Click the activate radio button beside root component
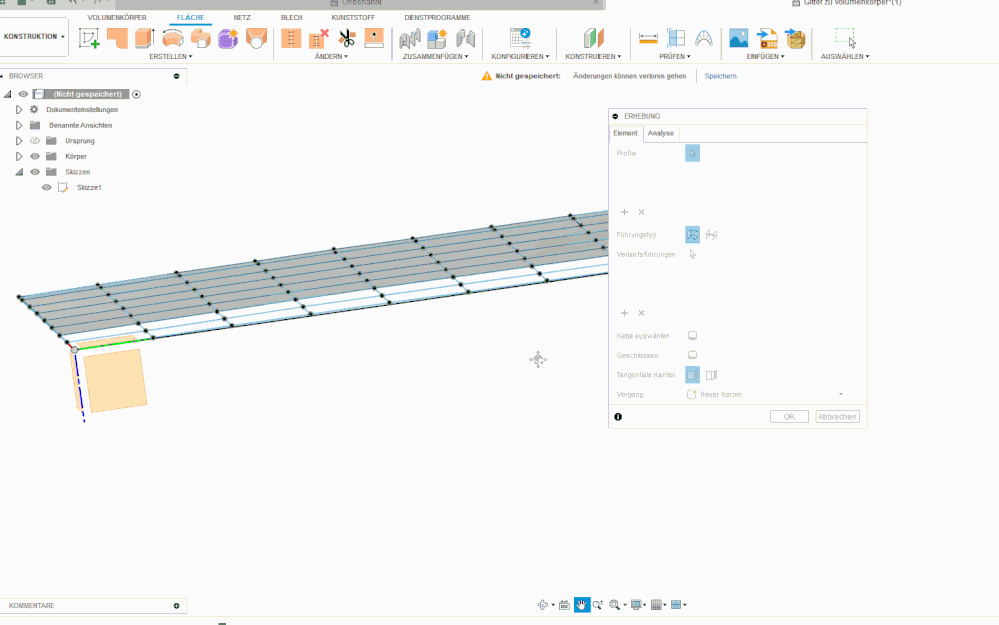Screen dimensions: 999x625 pos(136,94)
